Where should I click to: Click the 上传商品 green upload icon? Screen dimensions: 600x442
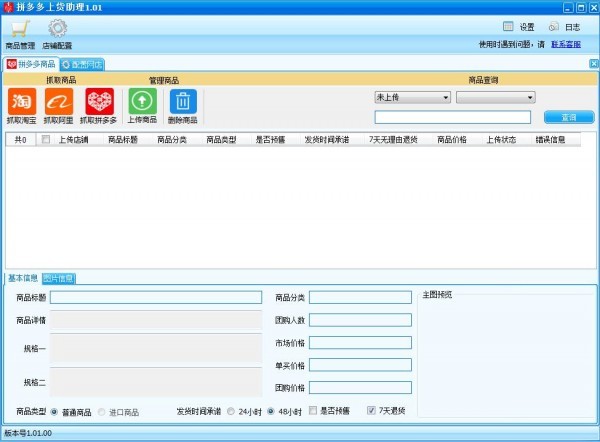point(142,101)
